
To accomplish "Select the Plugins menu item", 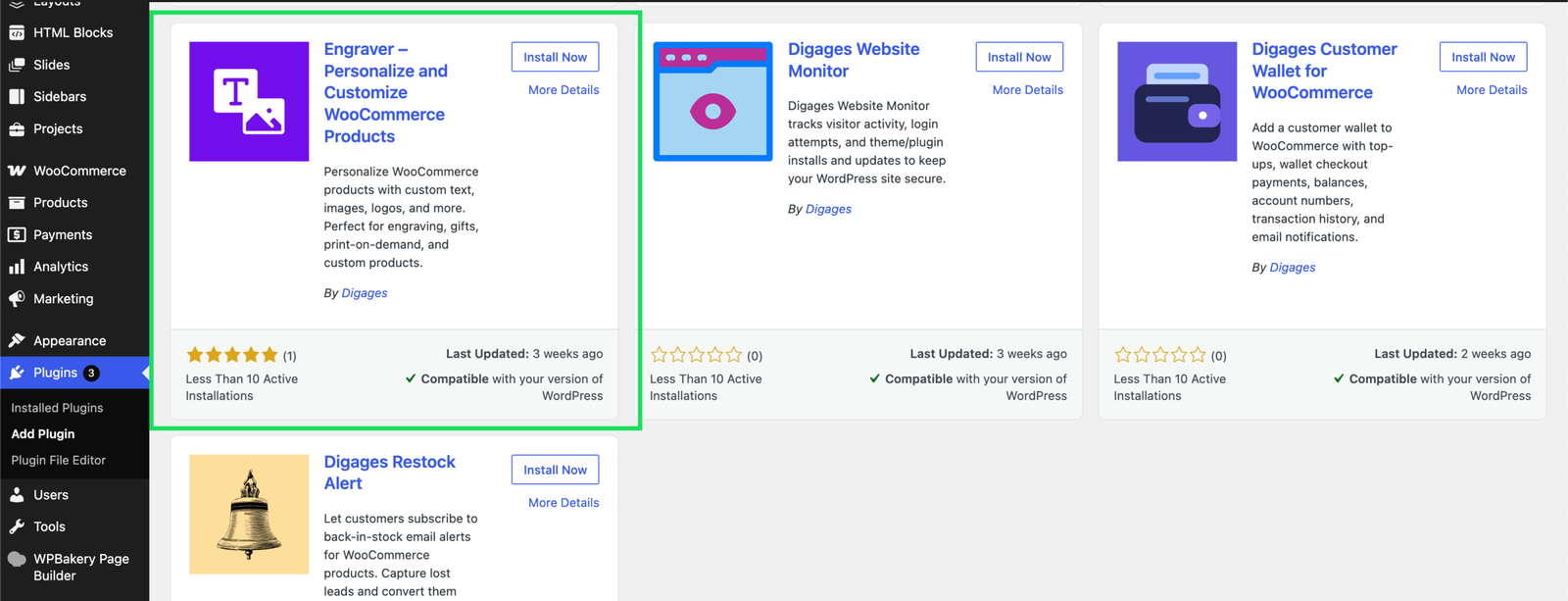I will [74, 373].
